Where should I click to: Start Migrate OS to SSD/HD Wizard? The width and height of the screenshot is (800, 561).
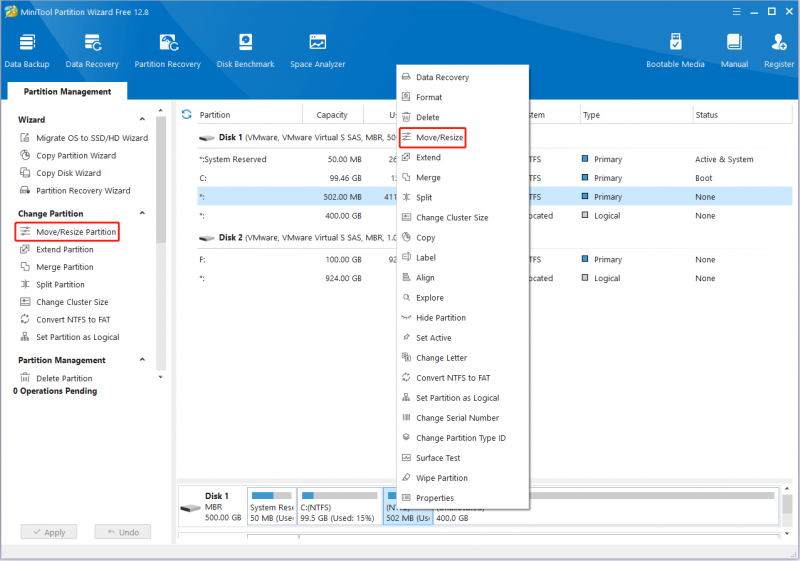pyautogui.click(x=84, y=138)
